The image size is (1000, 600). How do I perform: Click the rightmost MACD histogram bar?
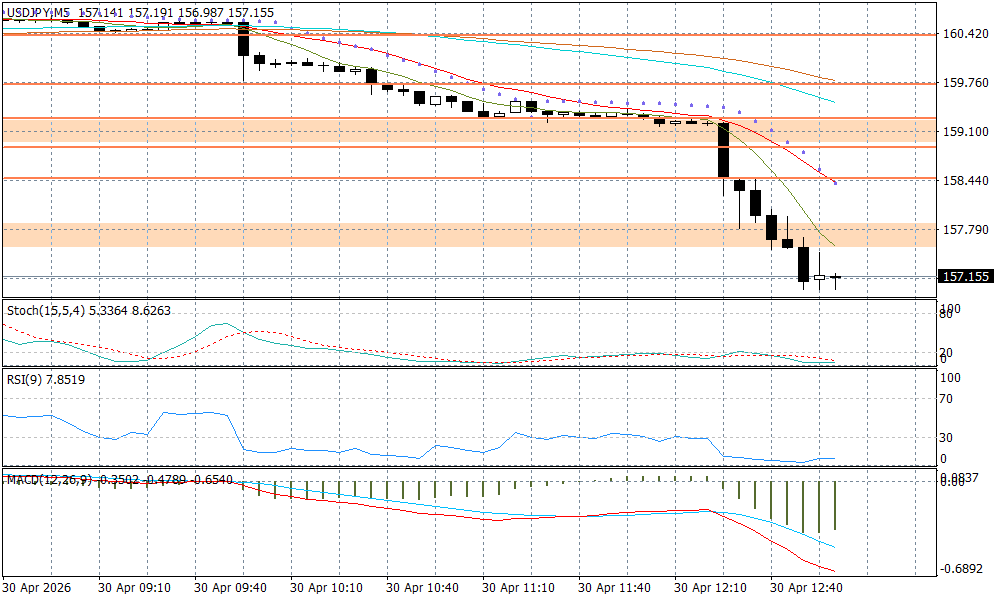point(835,505)
